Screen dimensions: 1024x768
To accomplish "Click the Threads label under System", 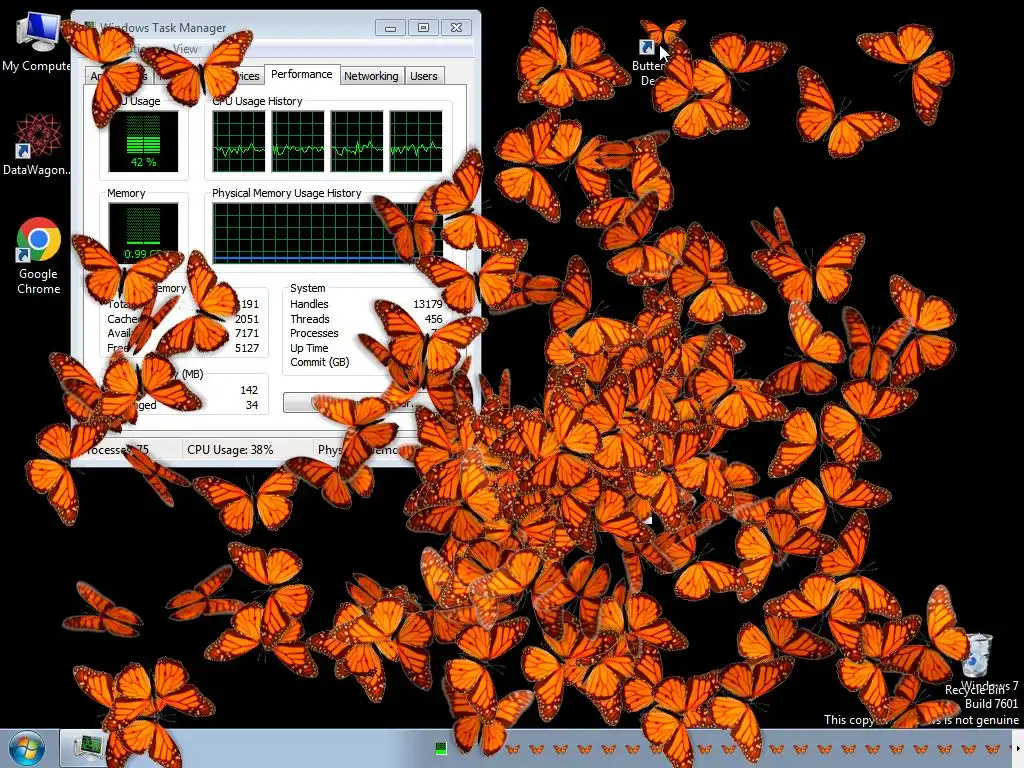I will click(310, 319).
